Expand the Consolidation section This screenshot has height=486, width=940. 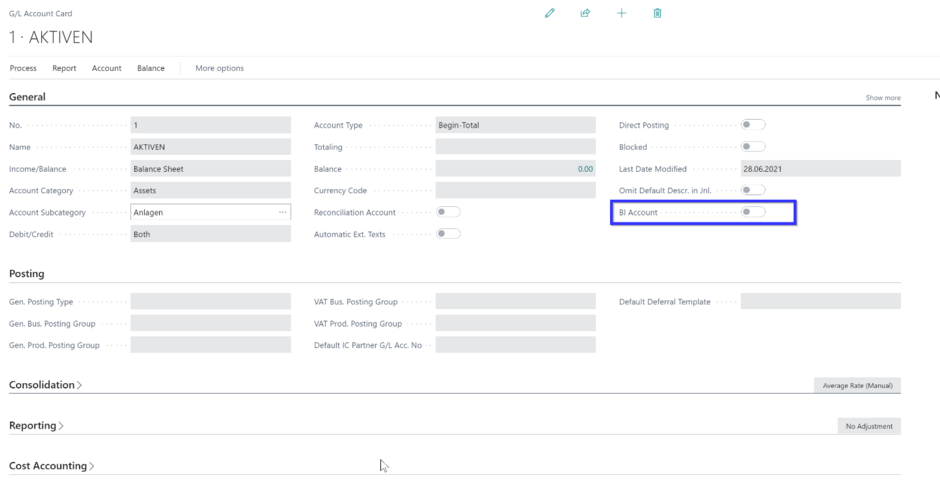click(x=45, y=385)
